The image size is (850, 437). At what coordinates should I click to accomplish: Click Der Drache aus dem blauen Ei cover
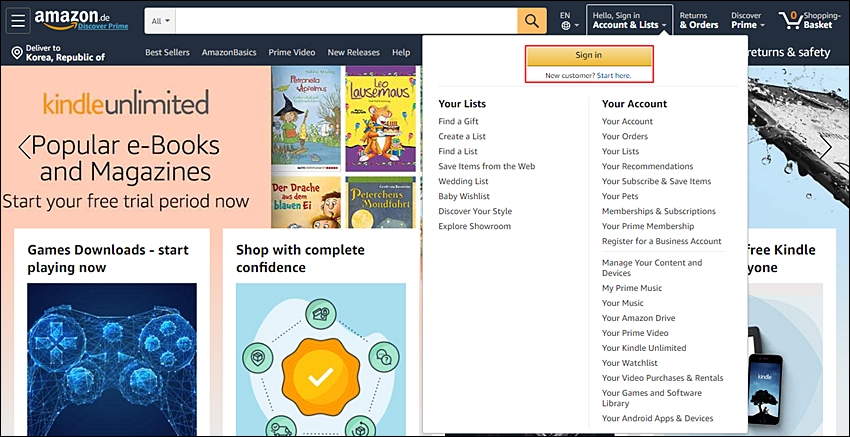306,202
